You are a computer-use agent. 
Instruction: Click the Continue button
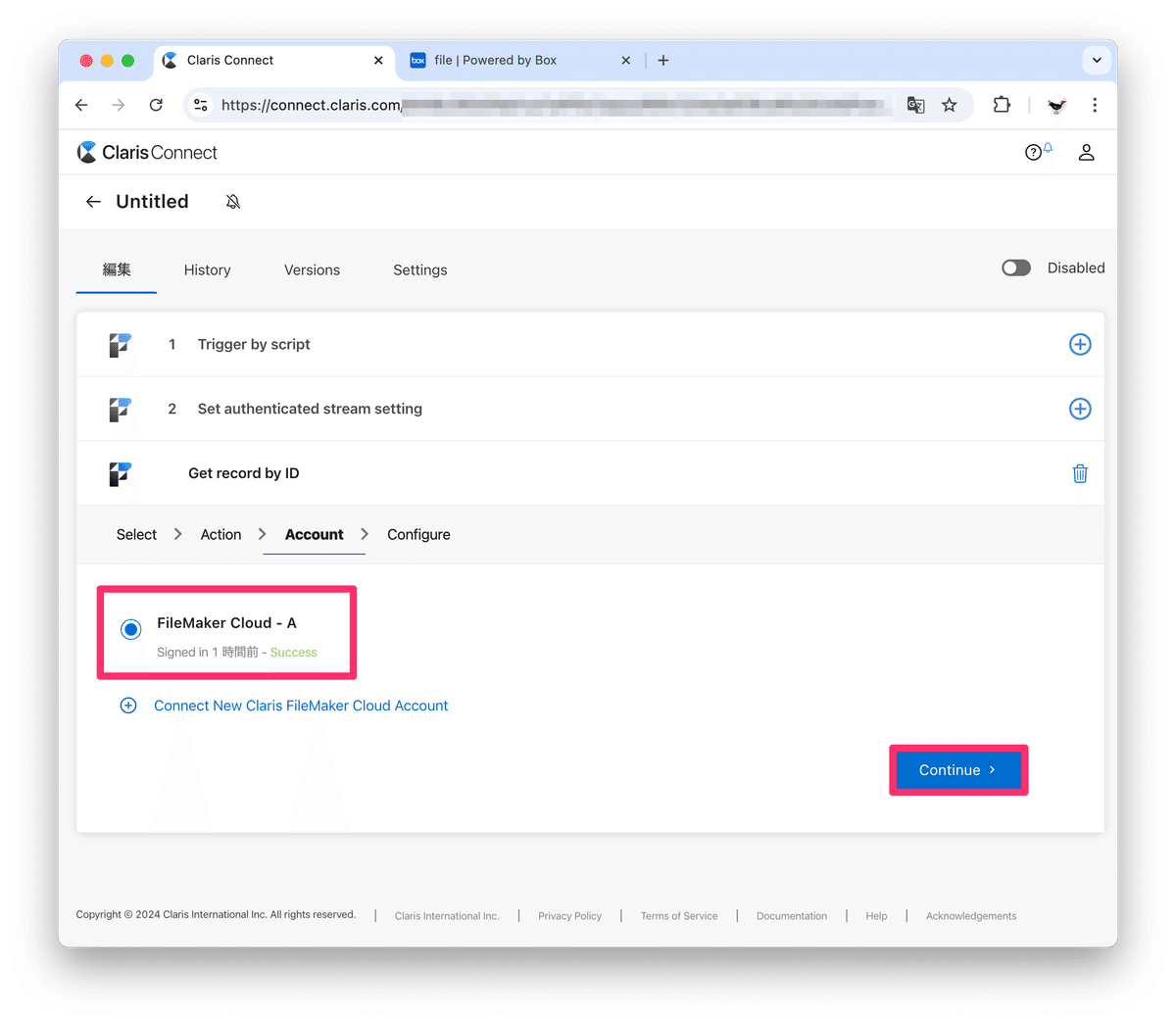tap(957, 770)
